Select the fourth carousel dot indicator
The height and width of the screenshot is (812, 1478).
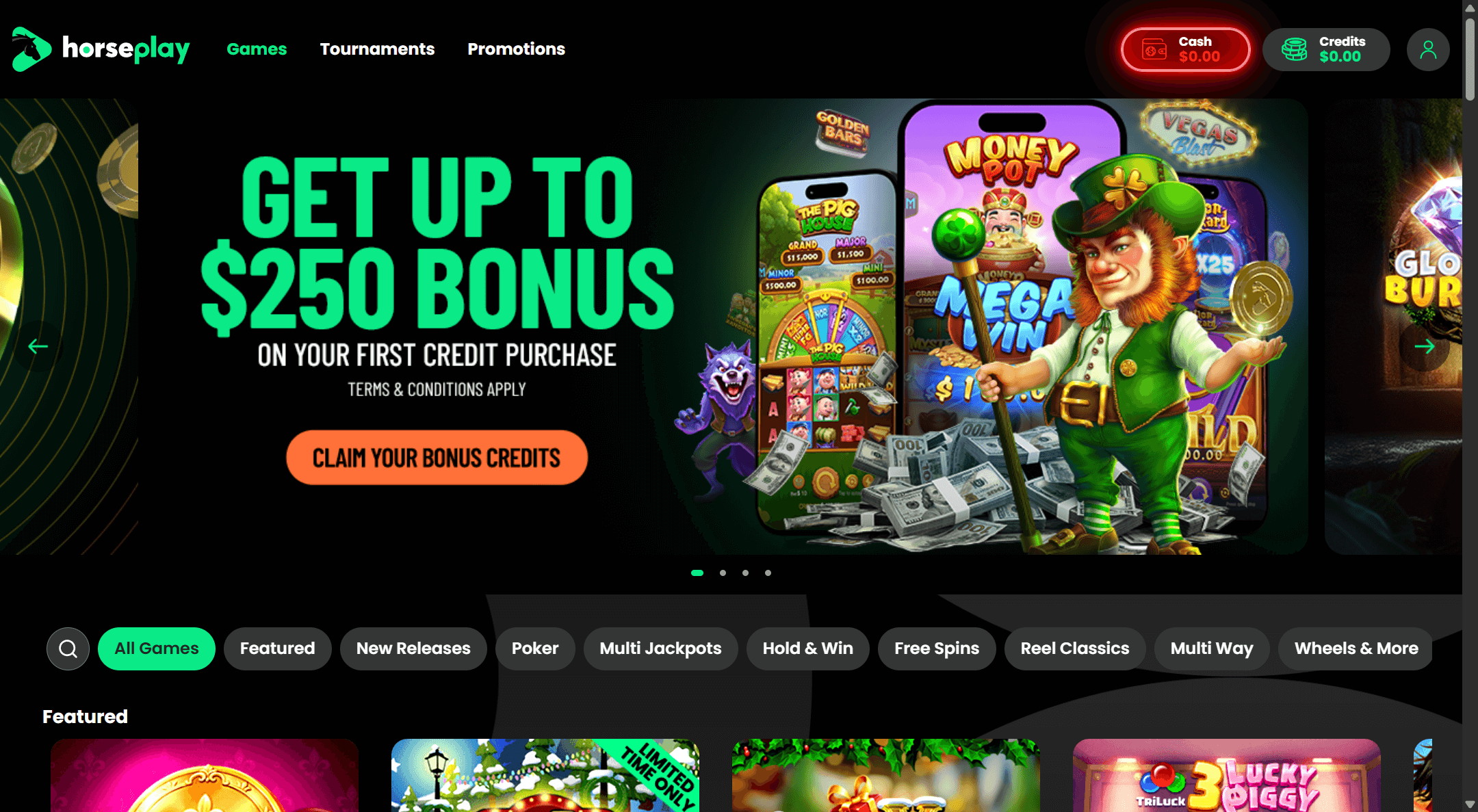tap(768, 573)
